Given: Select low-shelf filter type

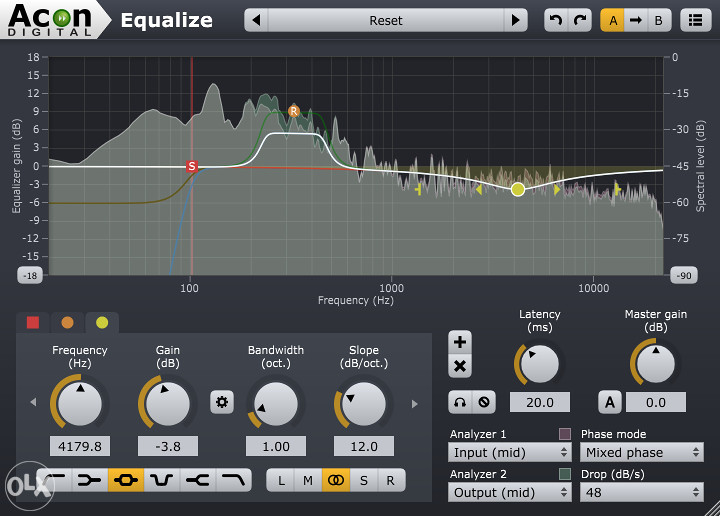Looking at the screenshot, I should (90, 480).
